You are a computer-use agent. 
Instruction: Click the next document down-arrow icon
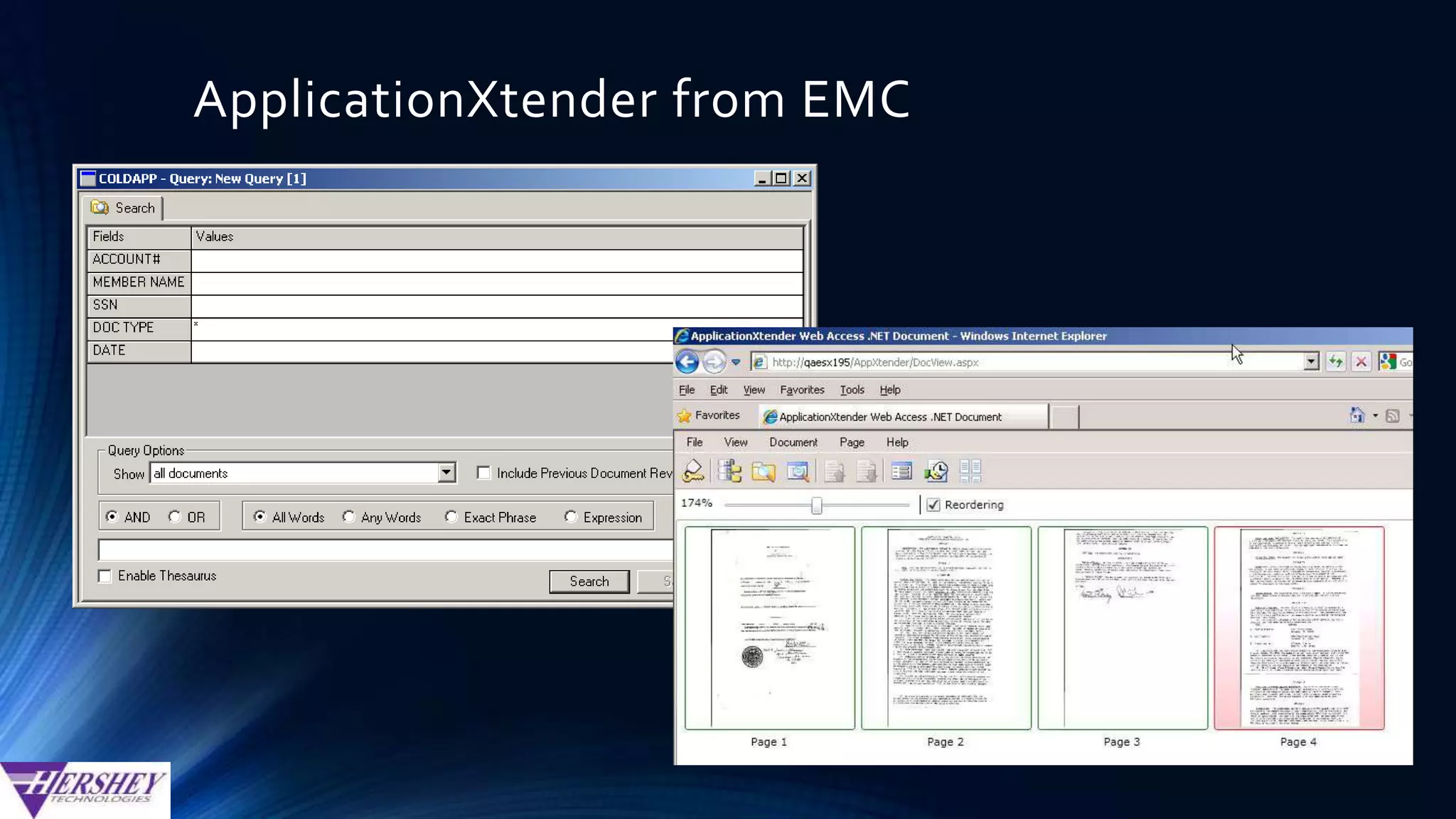[867, 471]
